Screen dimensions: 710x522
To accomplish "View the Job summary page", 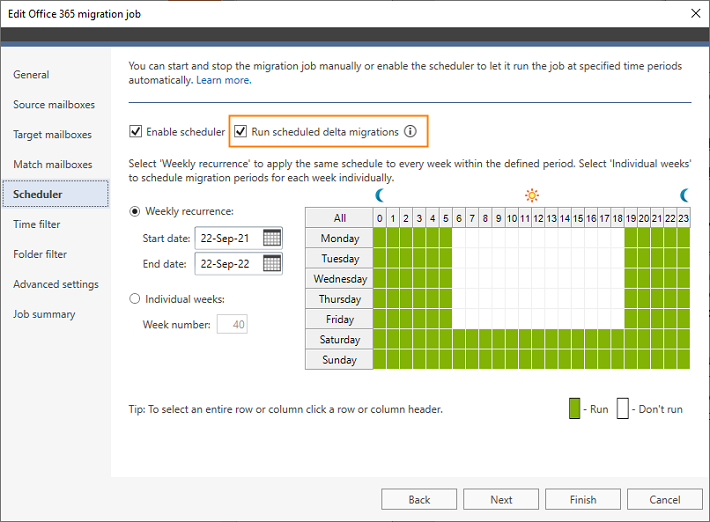I will [x=44, y=314].
